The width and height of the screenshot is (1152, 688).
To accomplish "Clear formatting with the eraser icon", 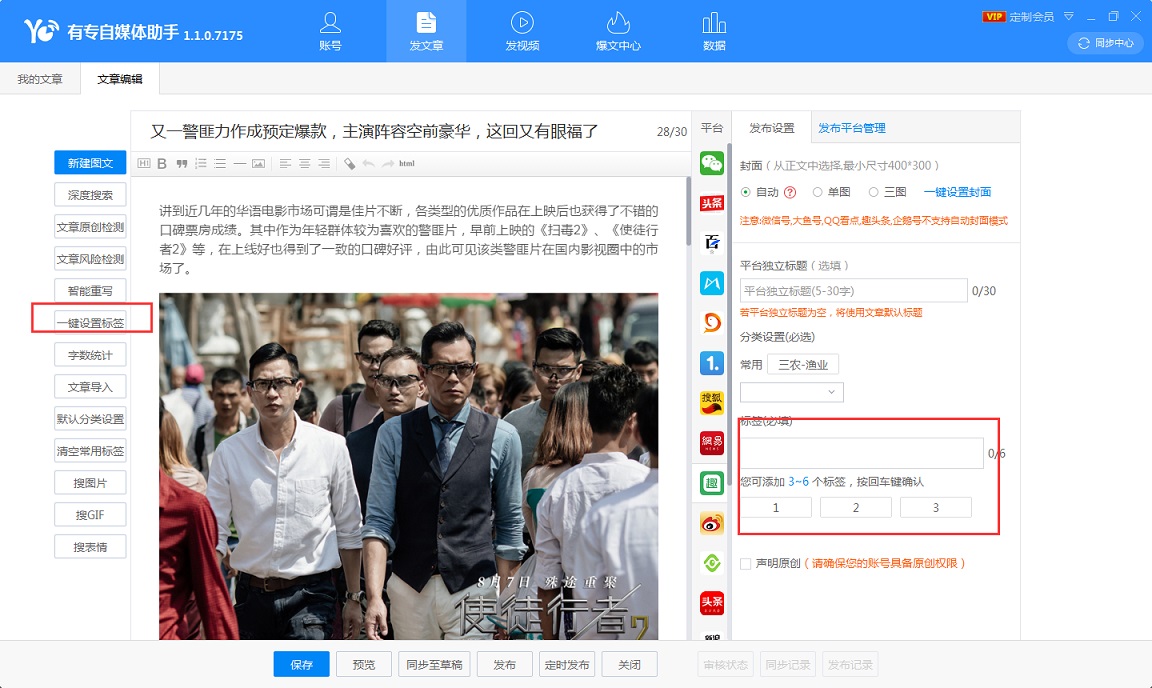I will pos(350,163).
